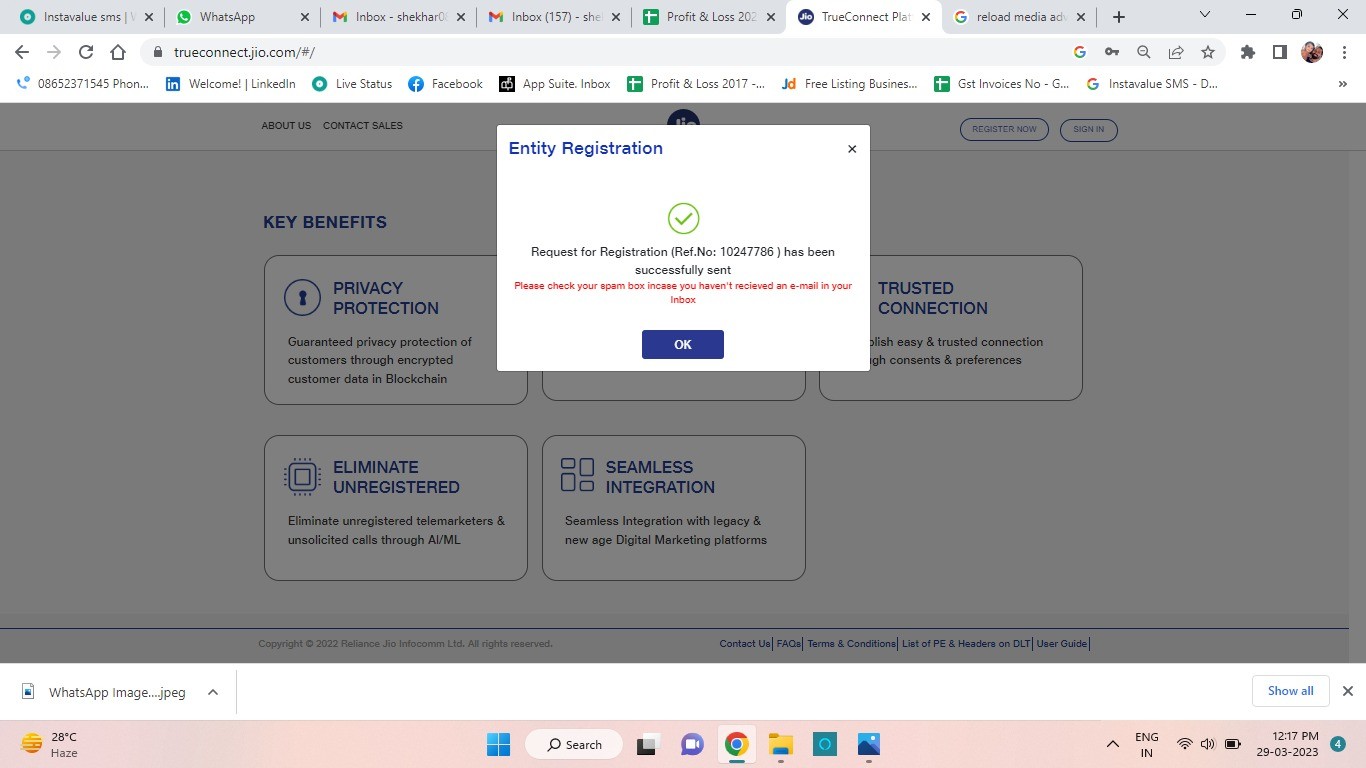The width and height of the screenshot is (1366, 768).
Task: Open Wi-Fi network tray icon
Action: pyautogui.click(x=1185, y=744)
